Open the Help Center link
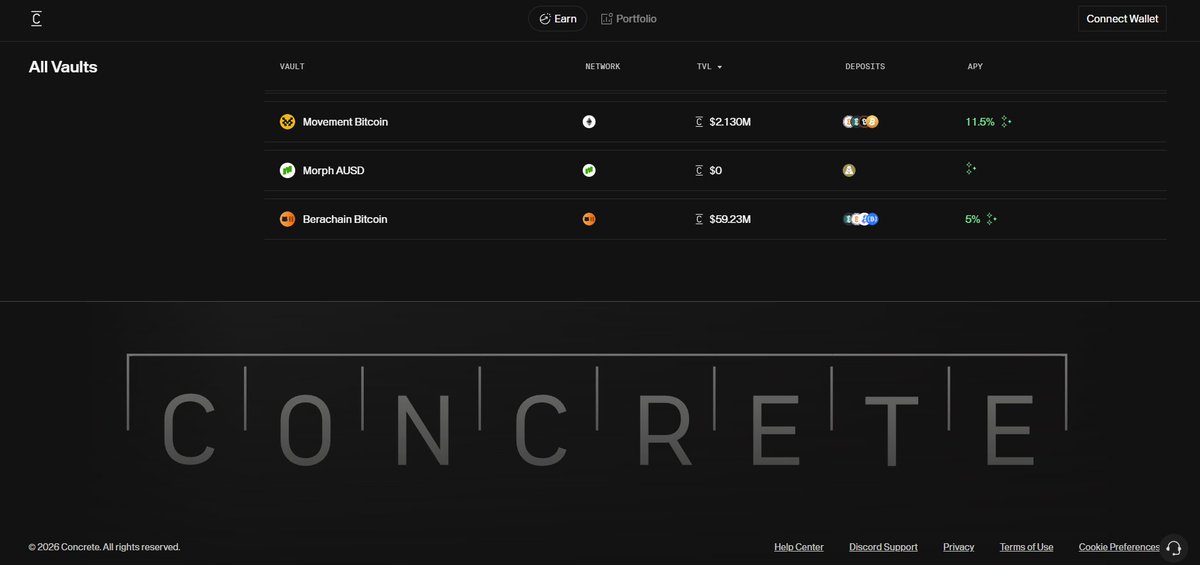Image resolution: width=1200 pixels, height=565 pixels. (x=799, y=547)
